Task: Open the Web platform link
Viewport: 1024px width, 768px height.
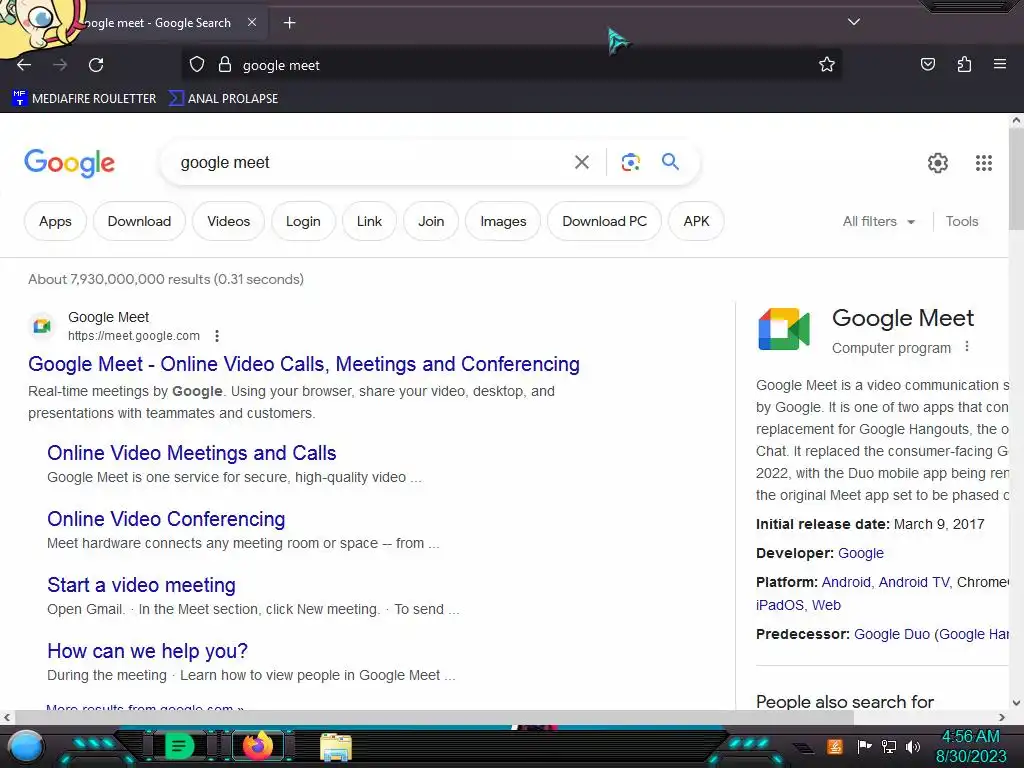Action: (x=826, y=605)
